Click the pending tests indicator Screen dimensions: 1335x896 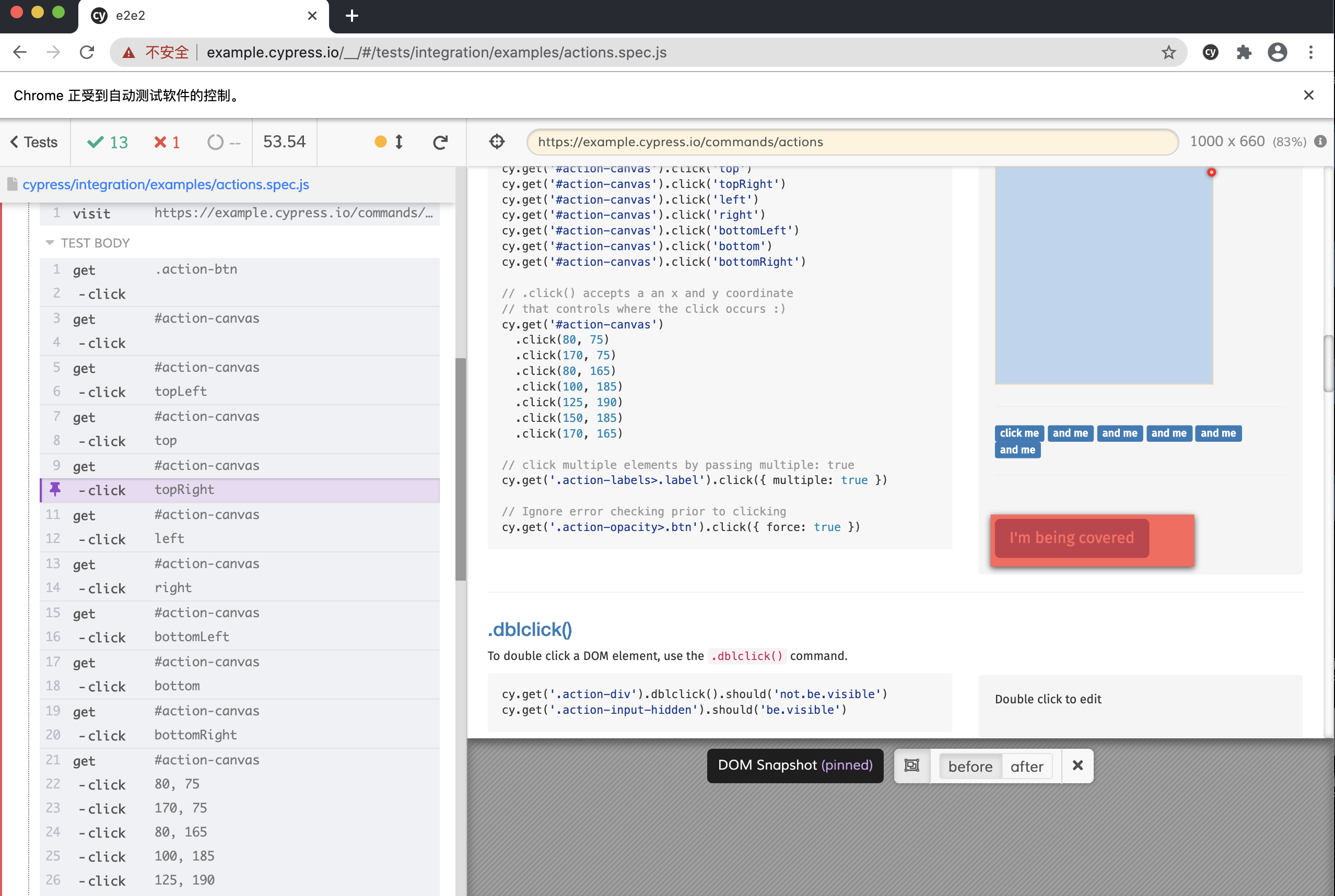(x=224, y=143)
